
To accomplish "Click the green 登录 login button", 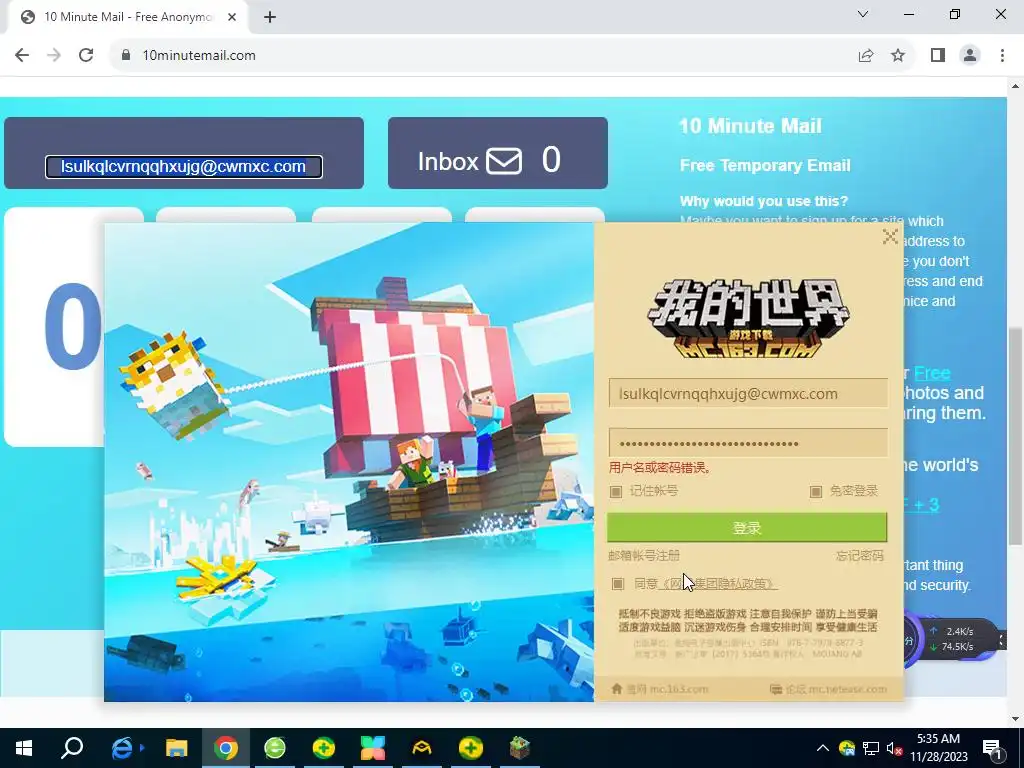I will pyautogui.click(x=747, y=528).
